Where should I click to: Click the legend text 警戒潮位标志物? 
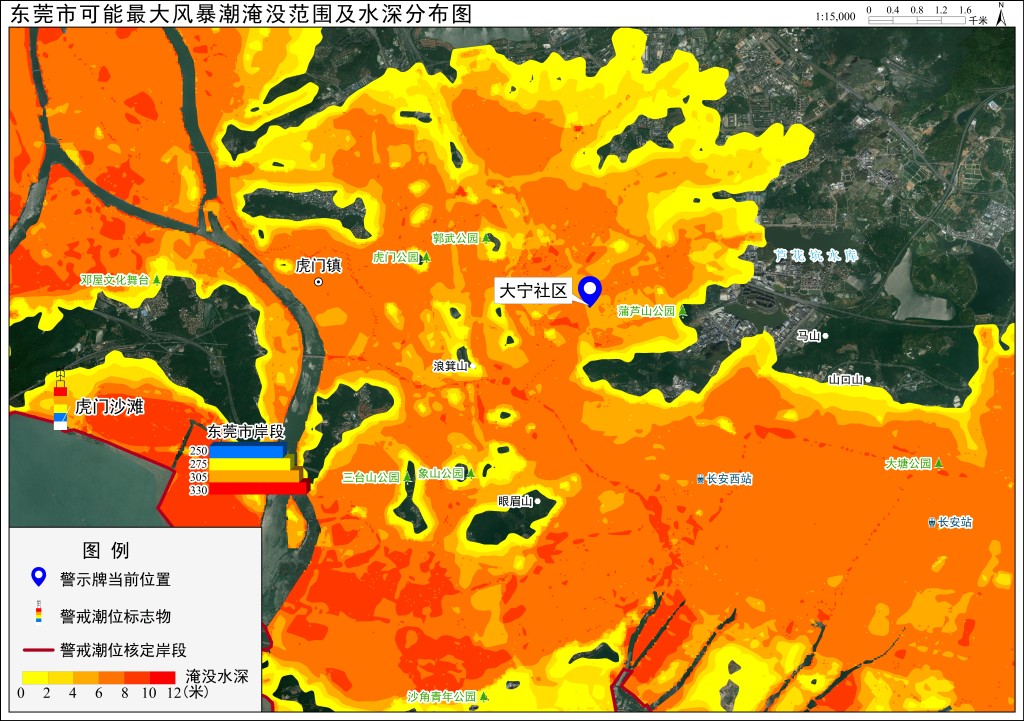[x=115, y=616]
